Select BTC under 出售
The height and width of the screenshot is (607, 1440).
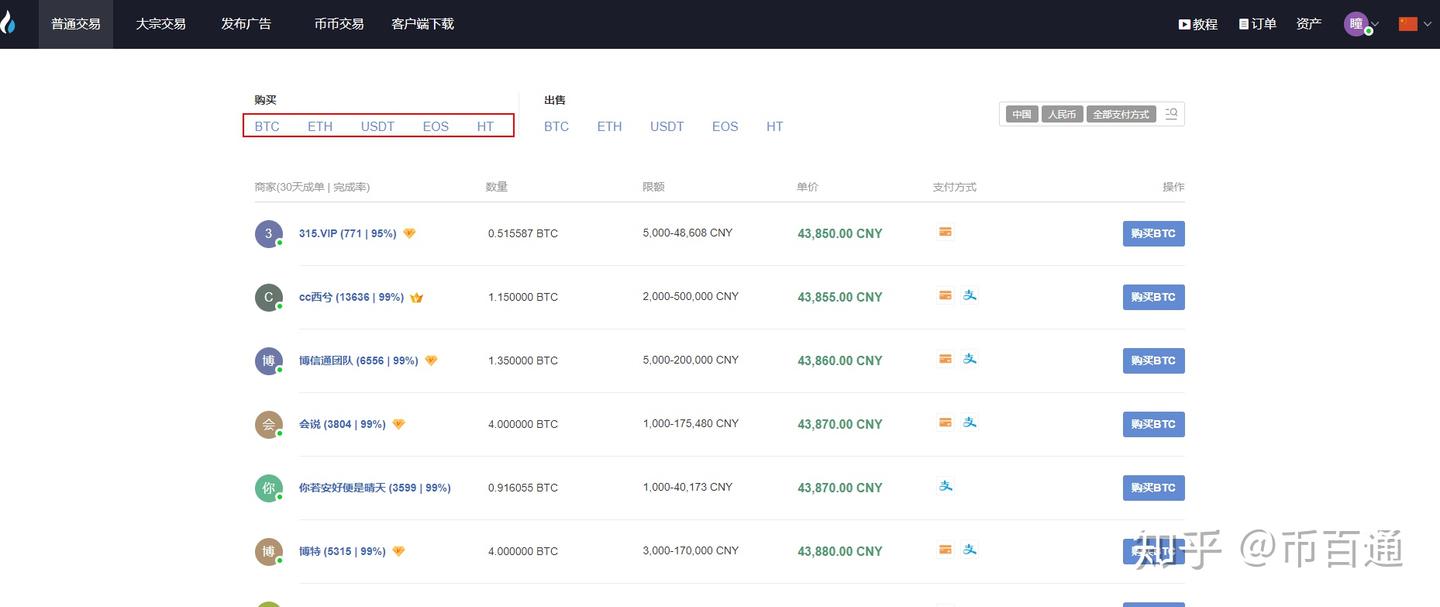pos(557,127)
